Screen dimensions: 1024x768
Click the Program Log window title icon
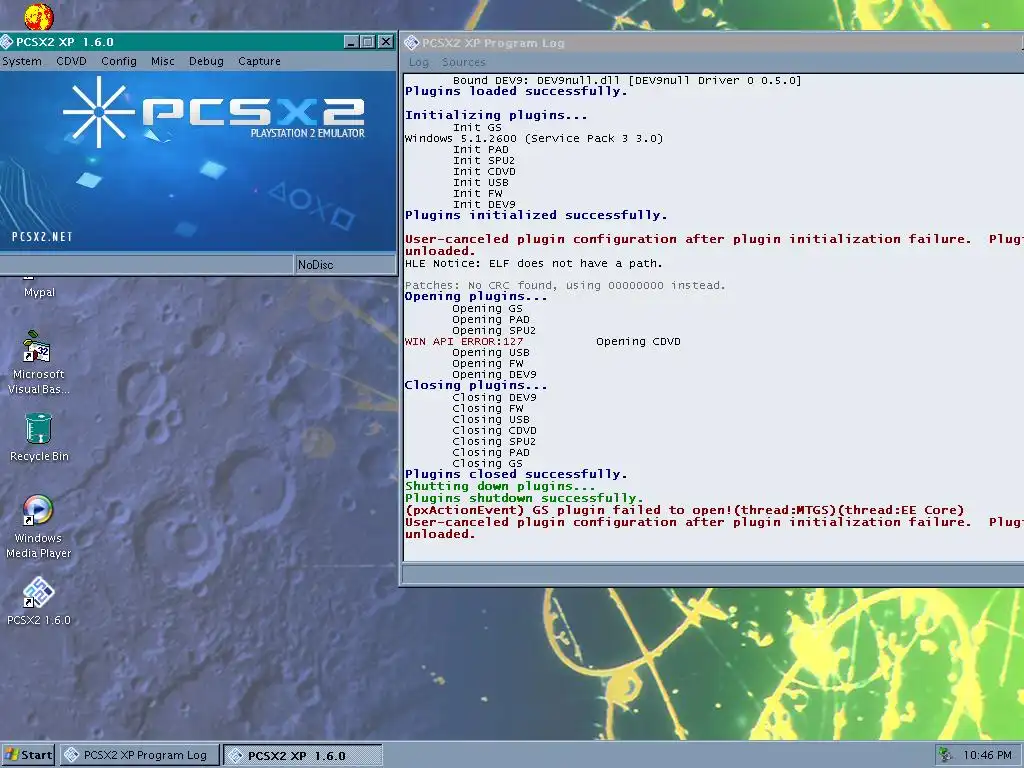[411, 43]
